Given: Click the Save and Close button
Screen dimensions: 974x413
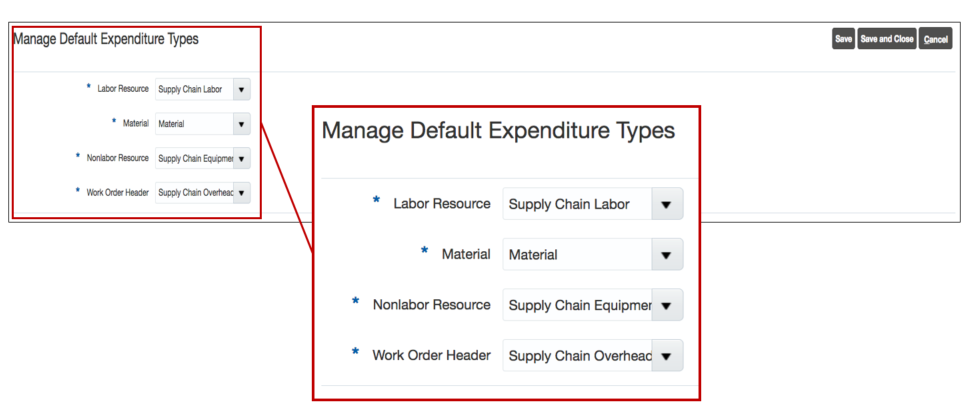Looking at the screenshot, I should coord(887,39).
